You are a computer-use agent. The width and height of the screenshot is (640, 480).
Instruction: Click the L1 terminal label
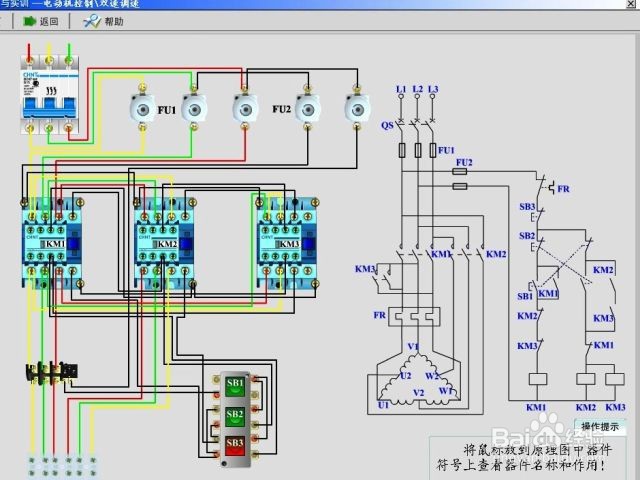coord(401,89)
